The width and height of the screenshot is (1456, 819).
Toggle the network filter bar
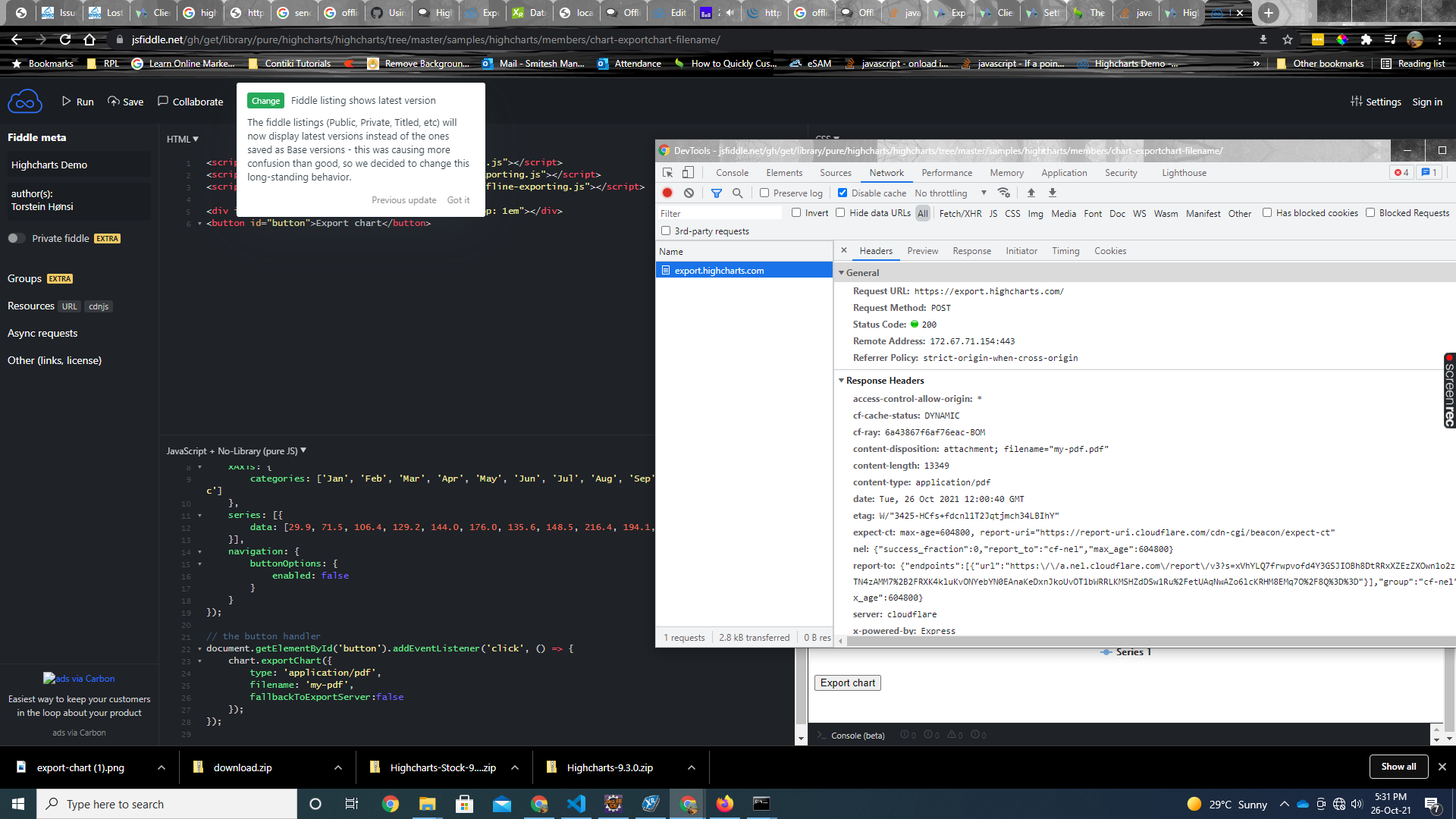(716, 193)
